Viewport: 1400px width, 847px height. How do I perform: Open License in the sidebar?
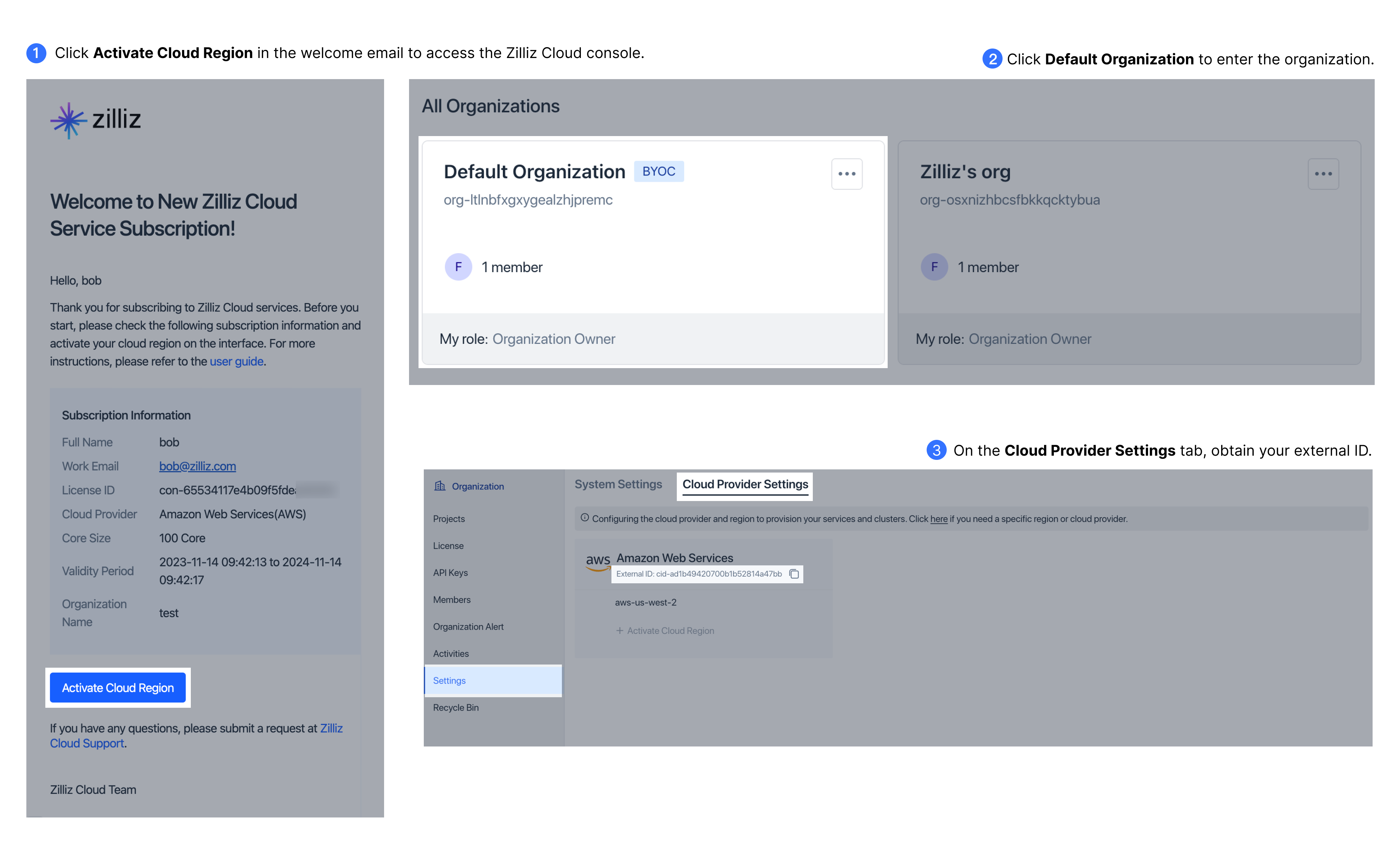click(448, 545)
